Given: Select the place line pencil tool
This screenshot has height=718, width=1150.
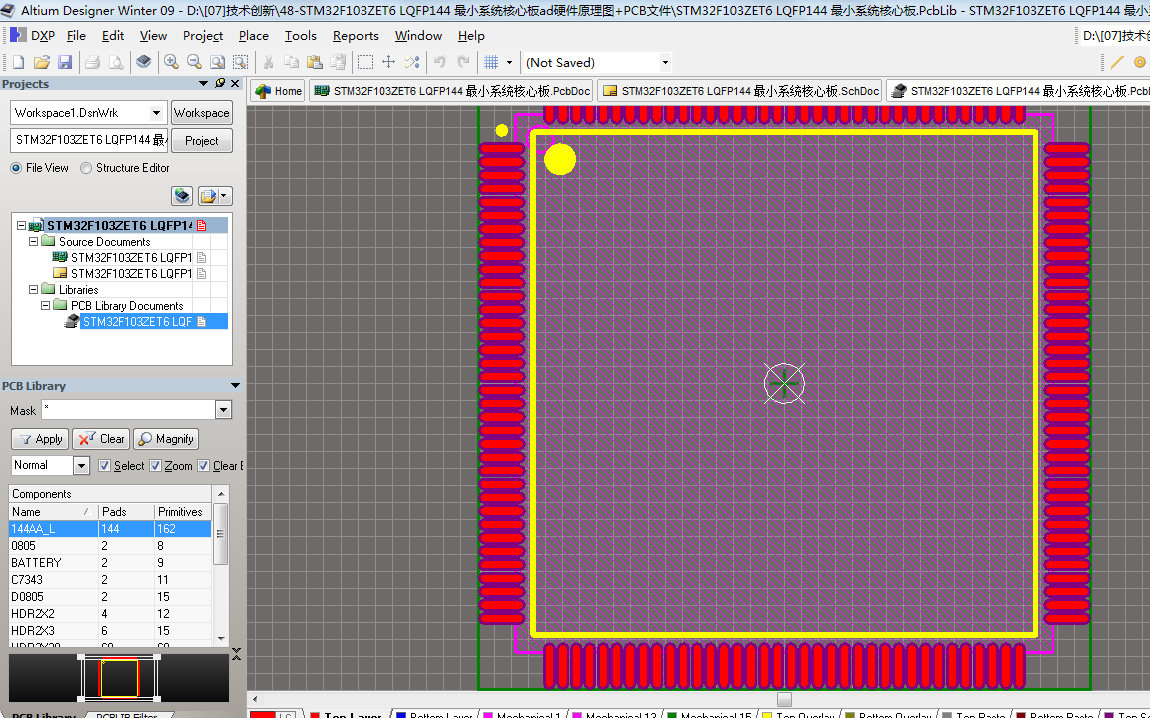Looking at the screenshot, I should [x=1116, y=62].
